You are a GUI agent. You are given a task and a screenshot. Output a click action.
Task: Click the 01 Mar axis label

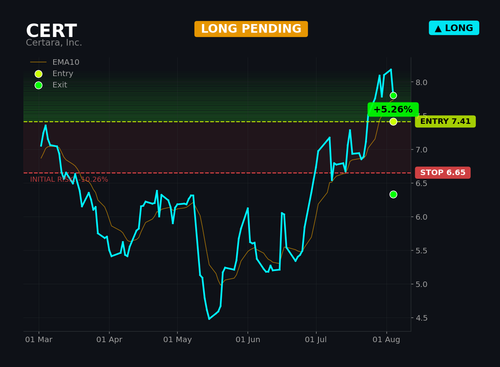point(39,340)
